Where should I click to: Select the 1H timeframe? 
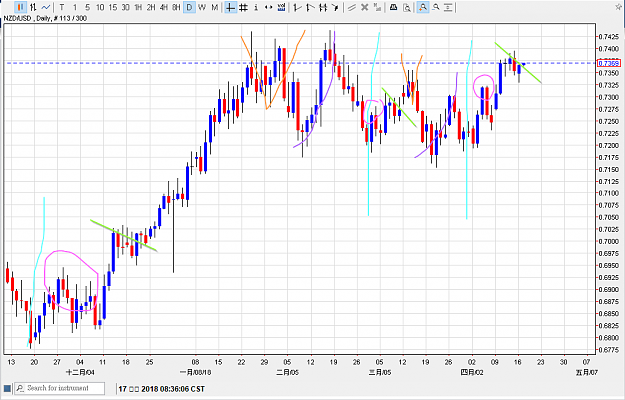coord(138,7)
